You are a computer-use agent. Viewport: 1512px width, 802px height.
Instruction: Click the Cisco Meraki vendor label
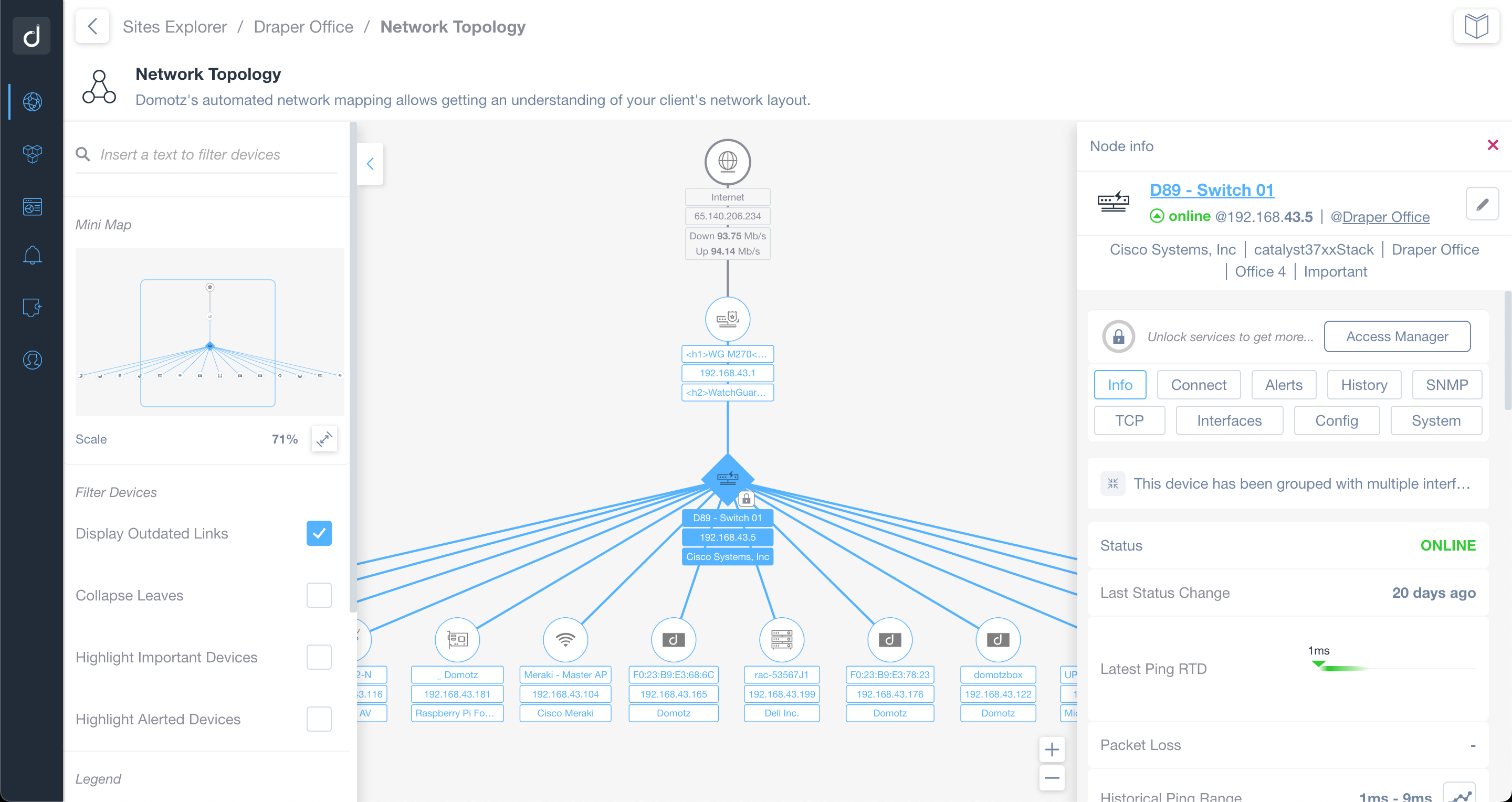click(x=565, y=713)
